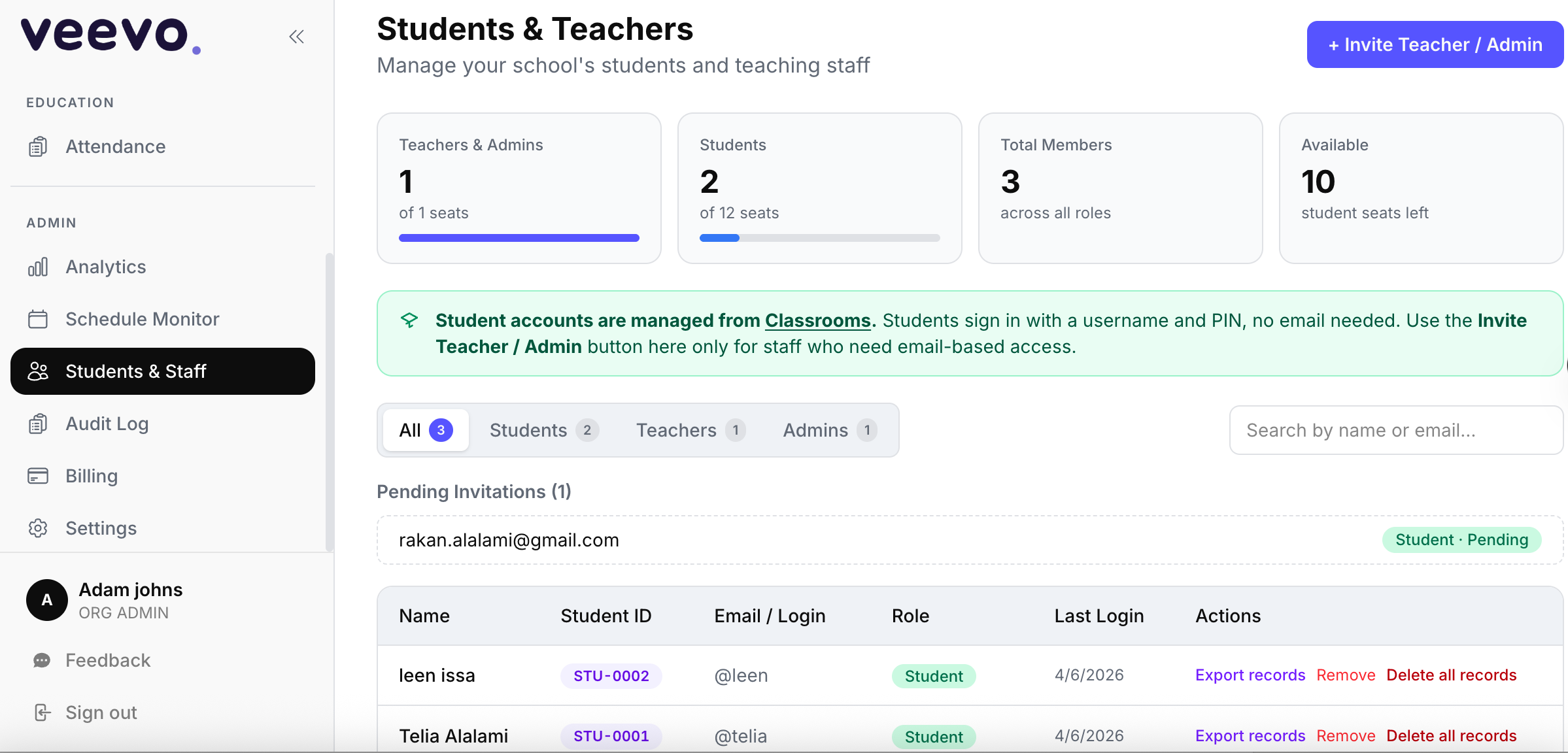The height and width of the screenshot is (753, 1568).
Task: Switch to the Students tab
Action: (x=543, y=430)
